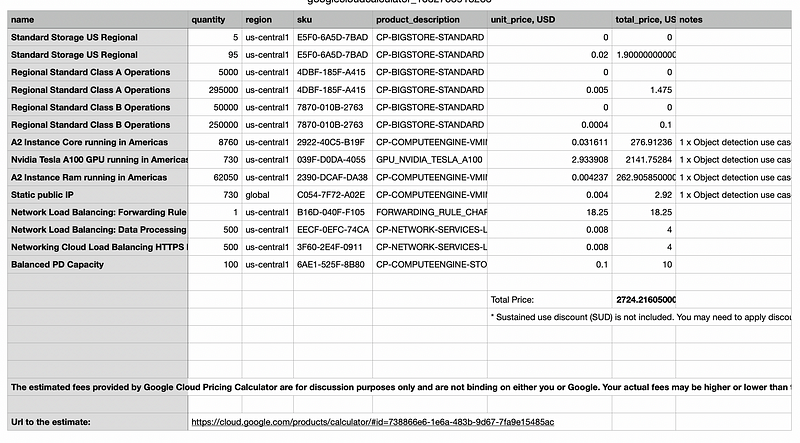
Task: Select the unit price cell 2.933908
Action: (549, 160)
